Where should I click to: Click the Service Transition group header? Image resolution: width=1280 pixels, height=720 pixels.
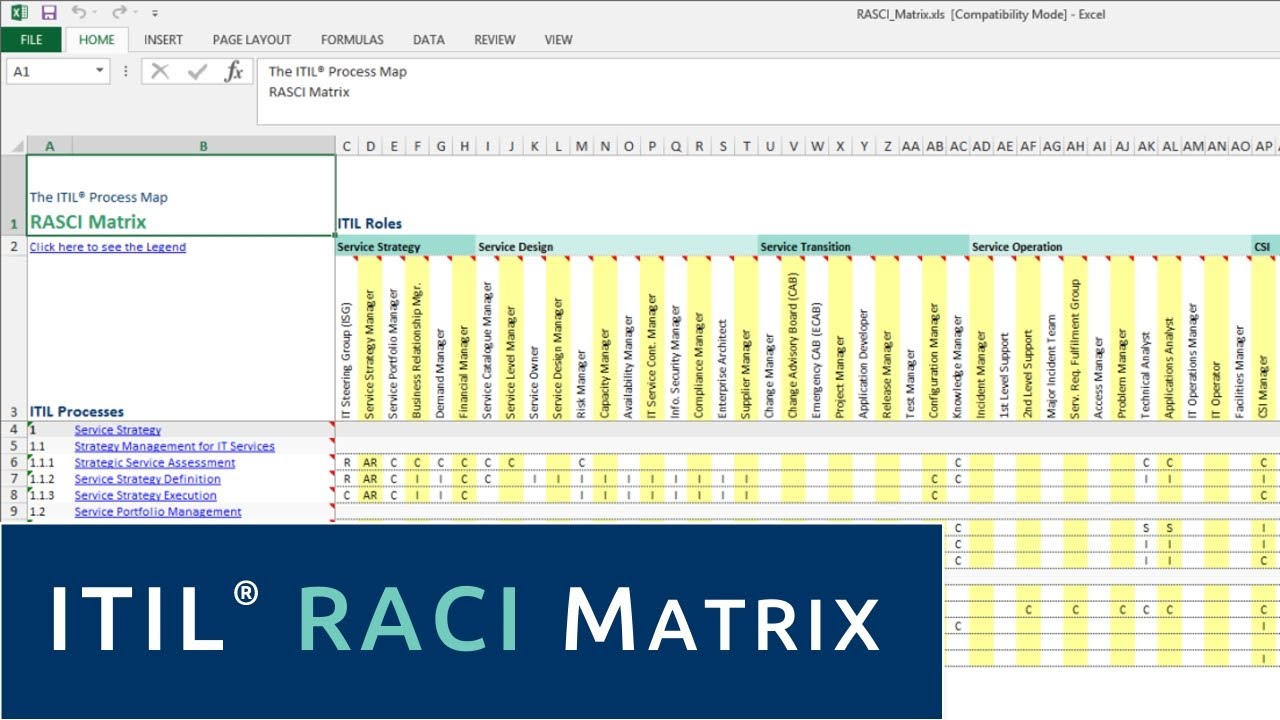(863, 247)
